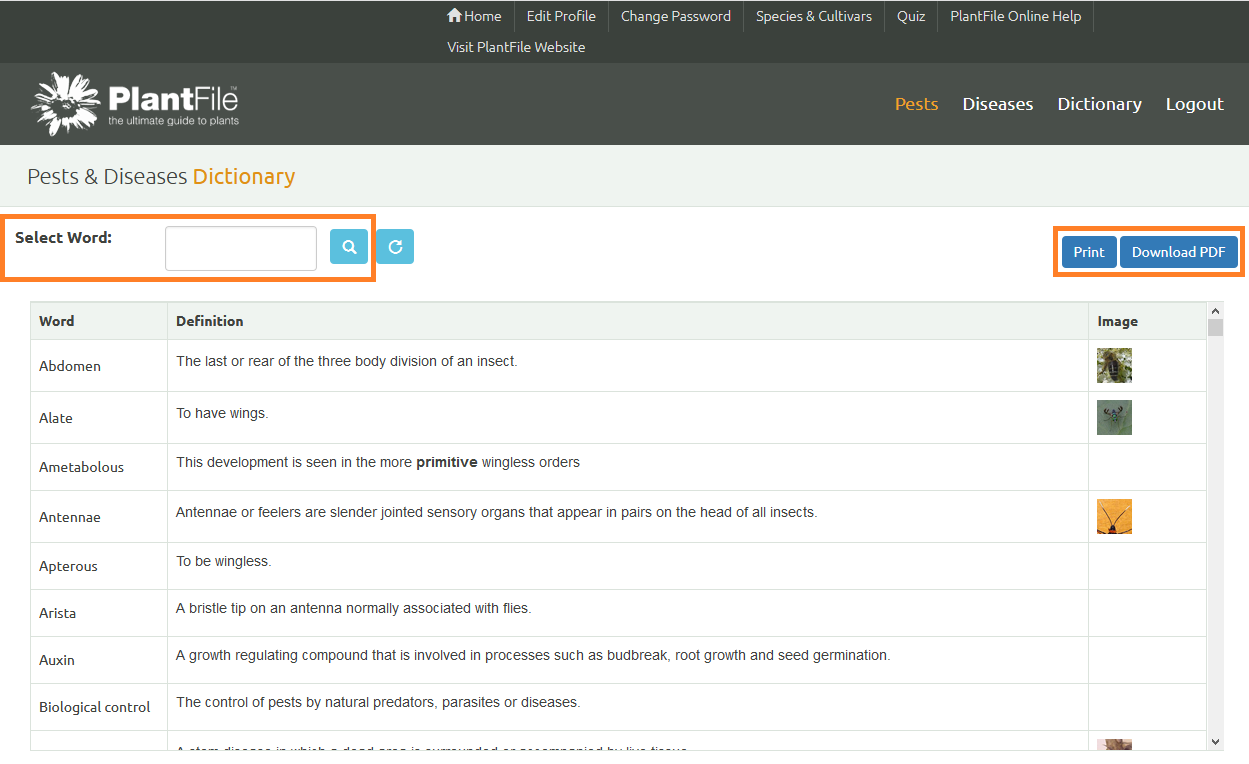Click the Download PDF button
This screenshot has height=764, width=1249.
(x=1178, y=251)
